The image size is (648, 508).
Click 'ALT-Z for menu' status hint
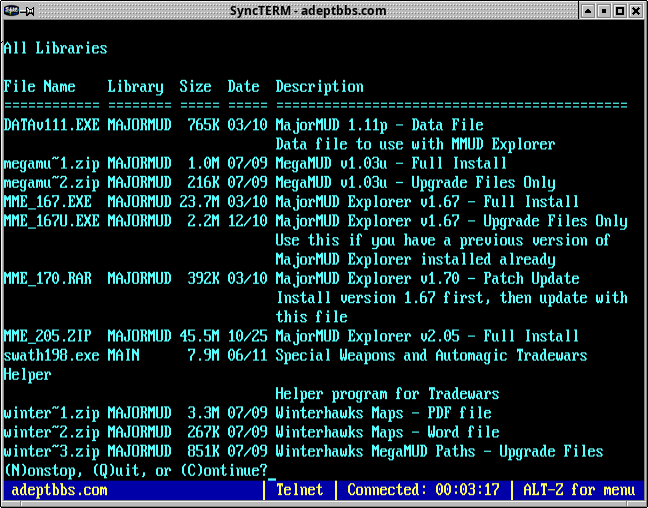coord(579,490)
